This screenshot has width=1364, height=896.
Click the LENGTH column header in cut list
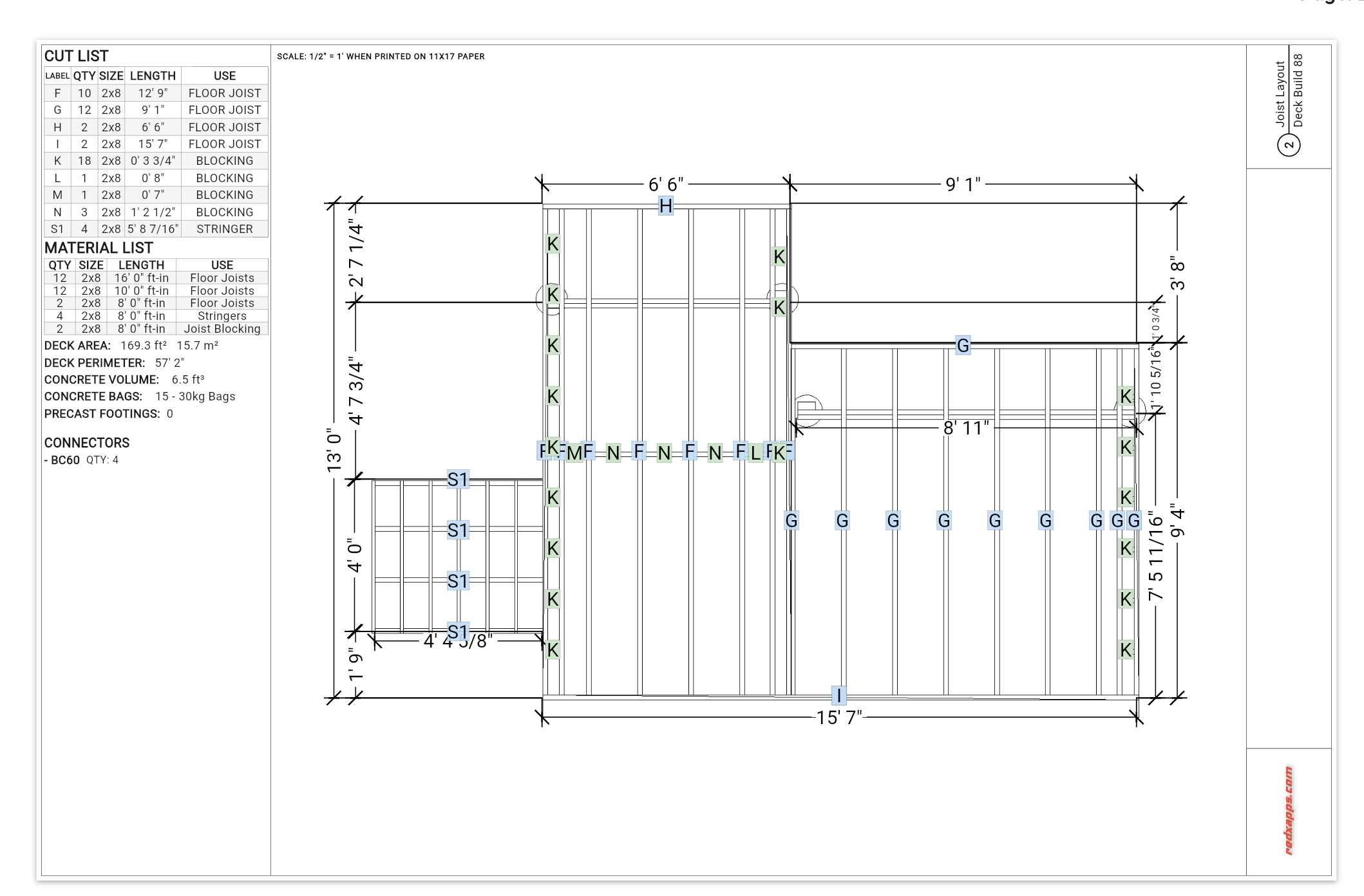pyautogui.click(x=153, y=76)
